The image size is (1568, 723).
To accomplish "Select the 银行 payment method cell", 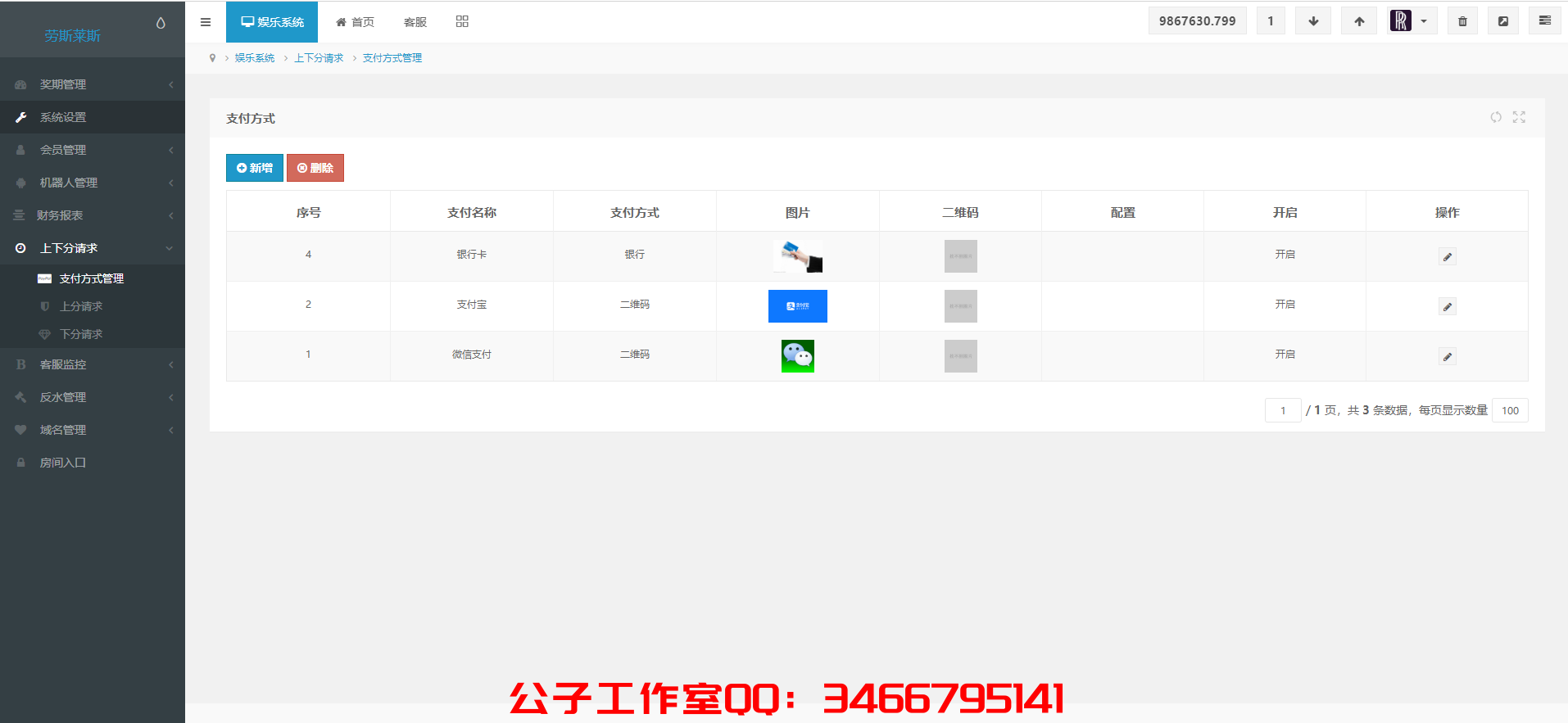I will click(635, 255).
